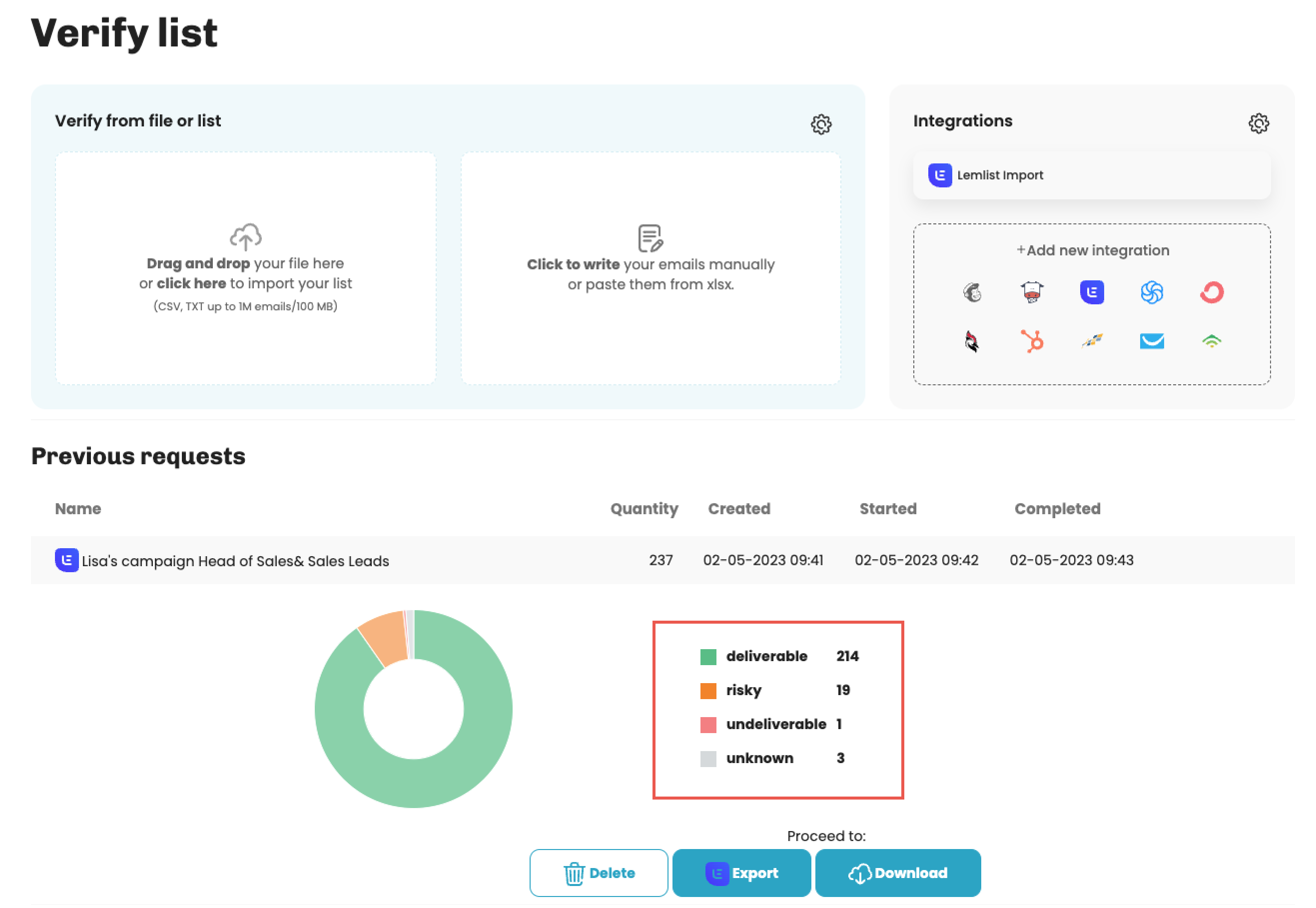Download the verification results
This screenshot has height=908, width=1316.
pyautogui.click(x=897, y=873)
